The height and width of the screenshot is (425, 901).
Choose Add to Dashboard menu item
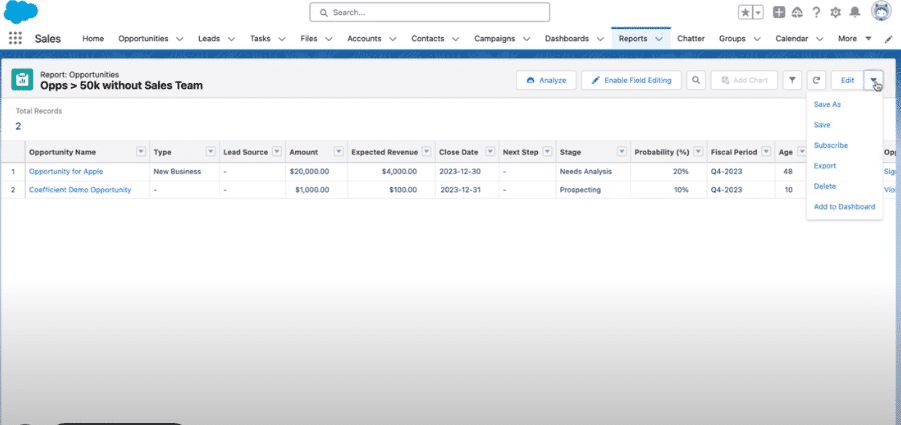pyautogui.click(x=844, y=207)
